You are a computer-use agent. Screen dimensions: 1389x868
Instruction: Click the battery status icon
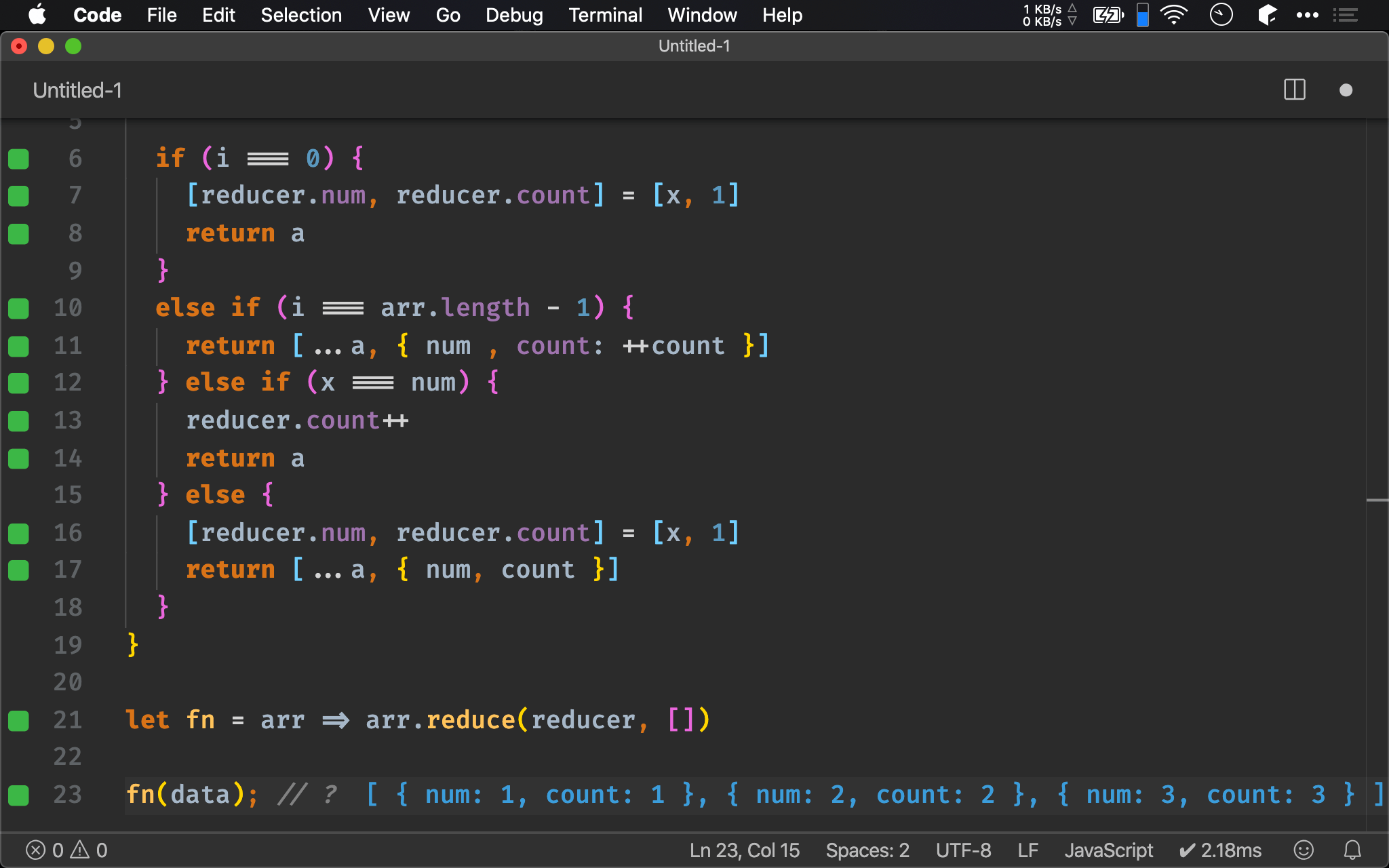pyautogui.click(x=1107, y=14)
